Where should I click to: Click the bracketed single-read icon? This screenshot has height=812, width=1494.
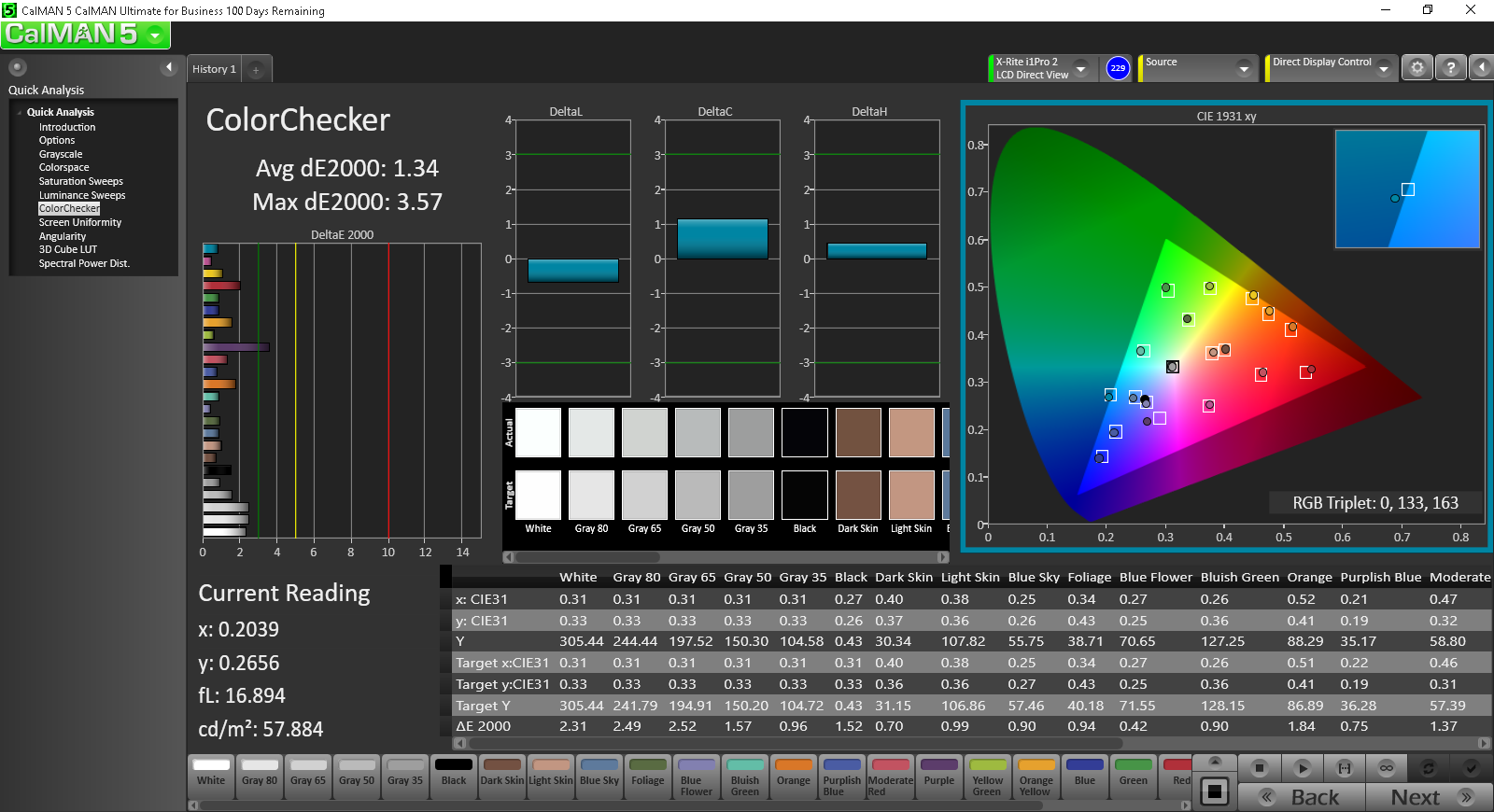[x=1345, y=768]
